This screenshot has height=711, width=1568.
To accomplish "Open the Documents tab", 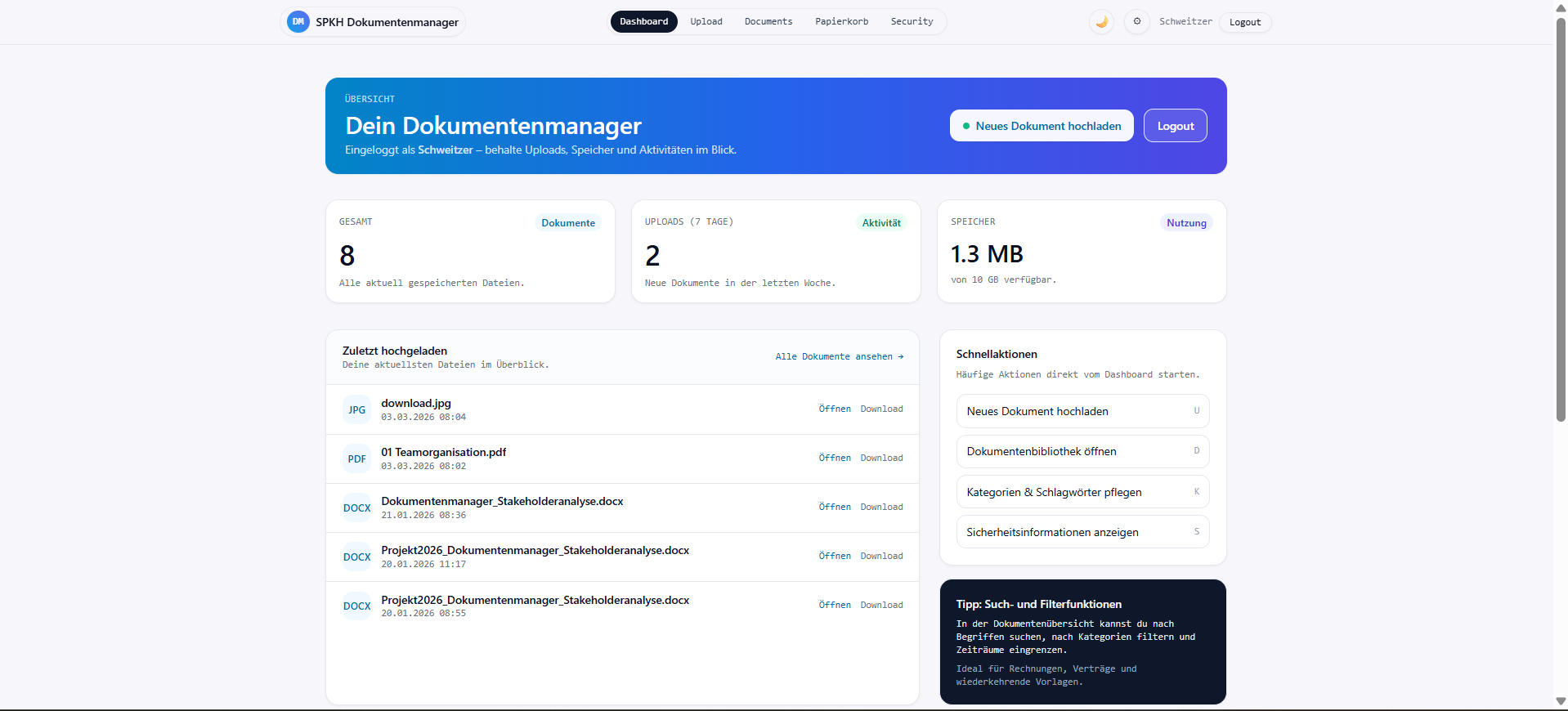I will click(x=768, y=22).
